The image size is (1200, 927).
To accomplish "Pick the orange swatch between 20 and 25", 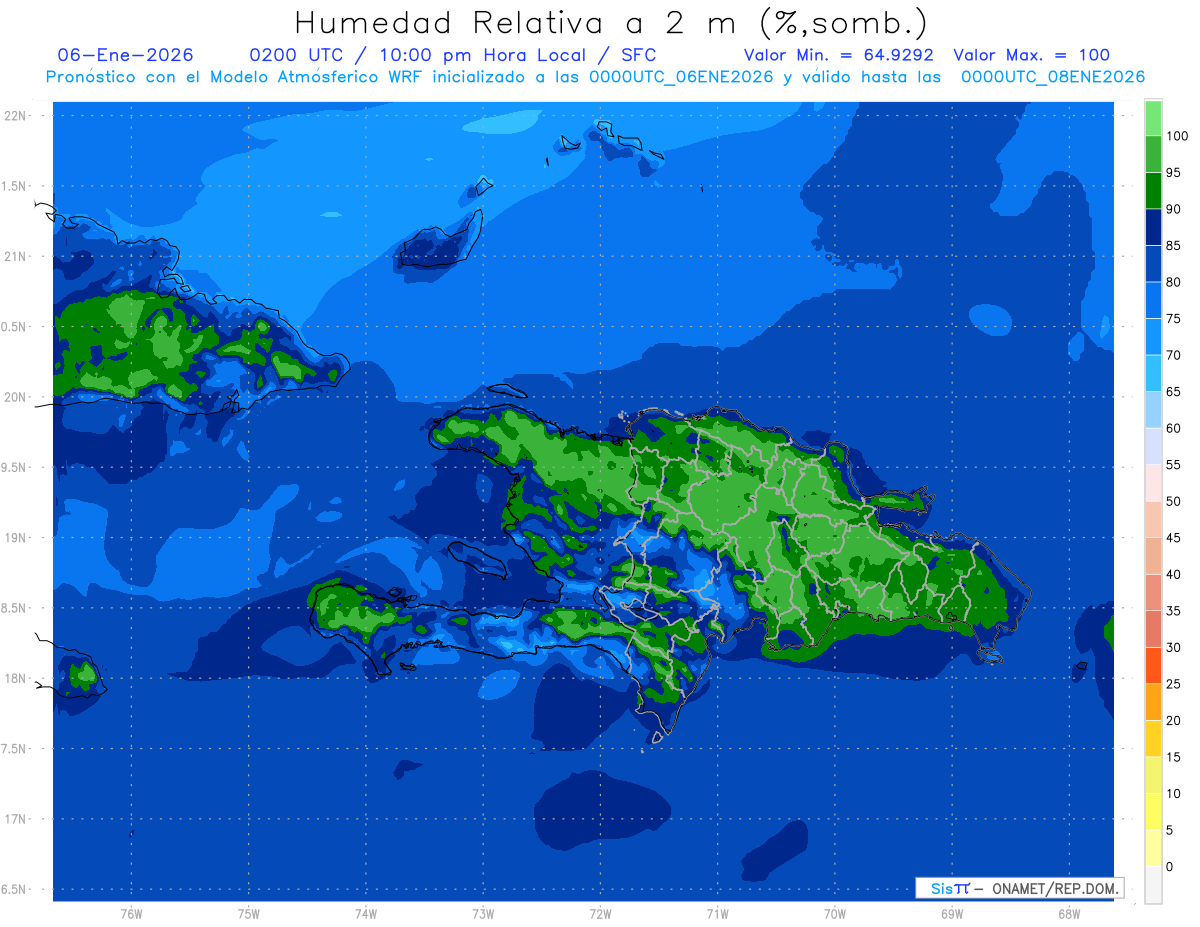I will point(1153,702).
